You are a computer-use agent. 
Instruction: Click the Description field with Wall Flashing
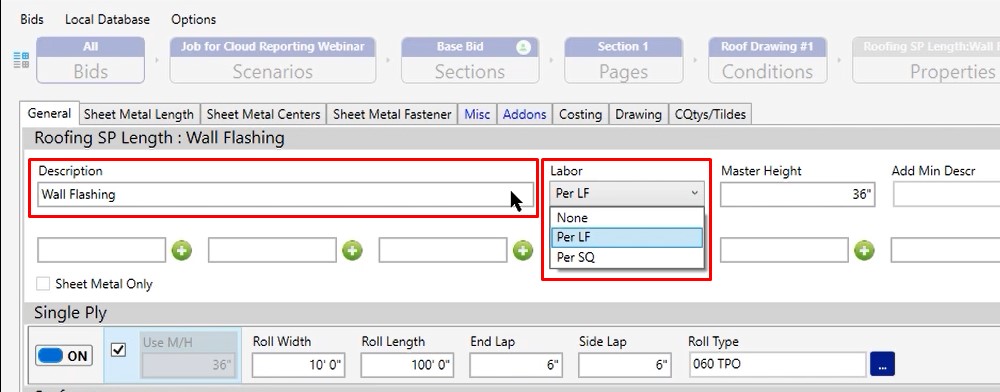(x=285, y=194)
